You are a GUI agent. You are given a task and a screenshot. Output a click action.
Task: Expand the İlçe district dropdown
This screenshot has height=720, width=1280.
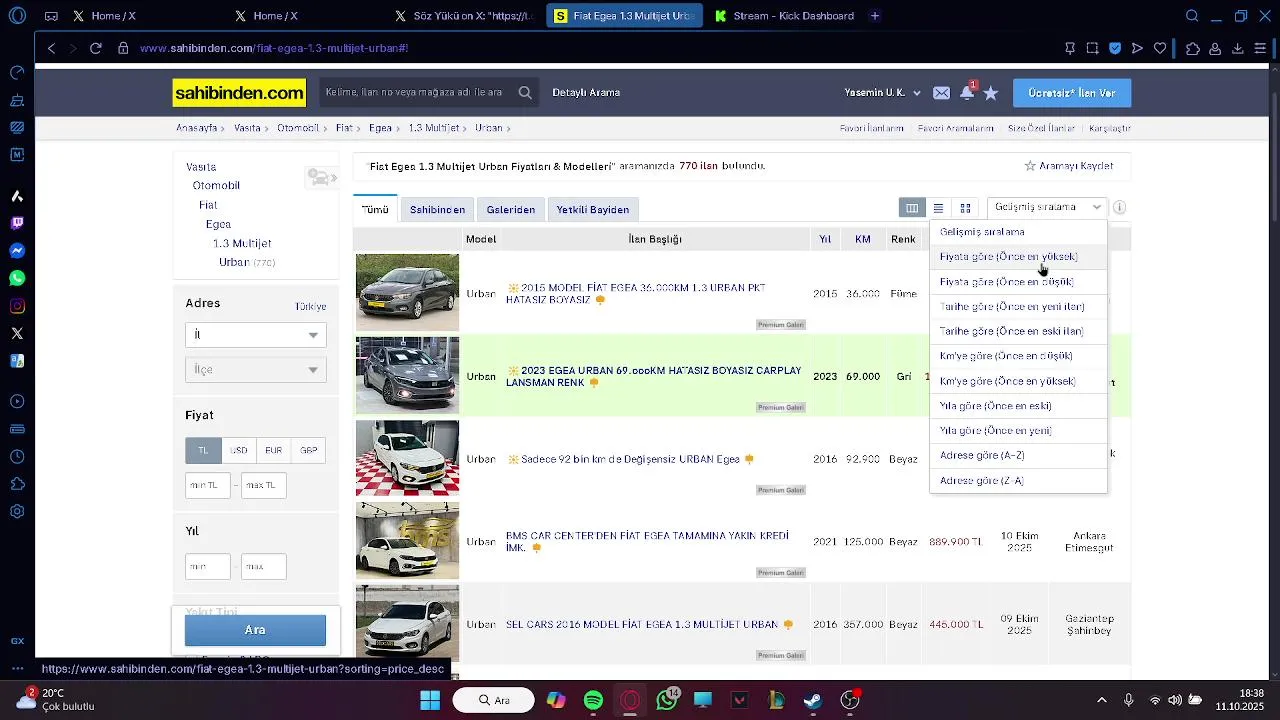coord(255,370)
